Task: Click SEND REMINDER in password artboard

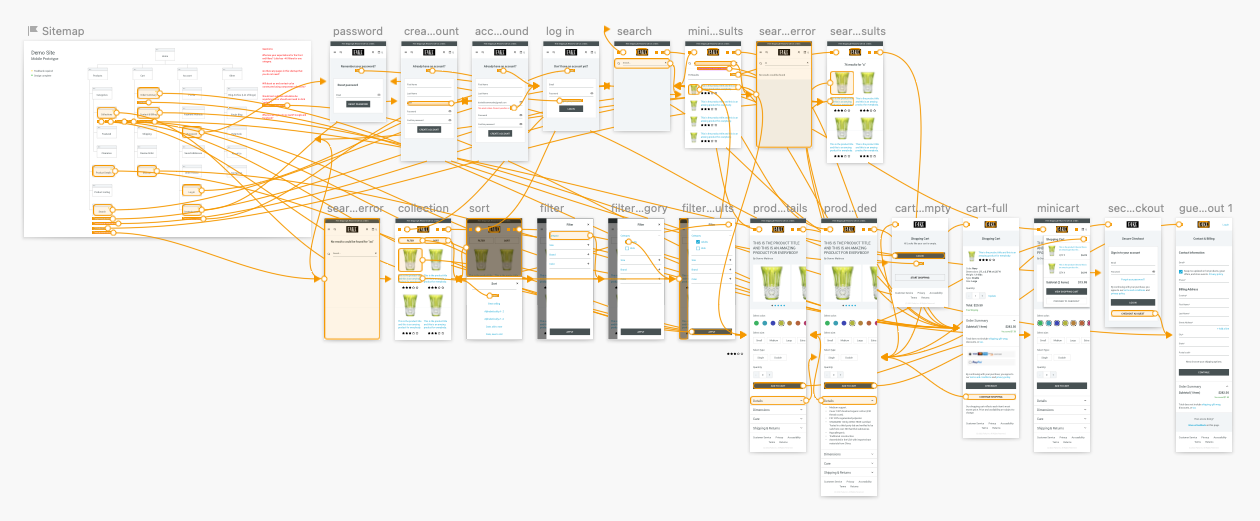Action: 358,104
